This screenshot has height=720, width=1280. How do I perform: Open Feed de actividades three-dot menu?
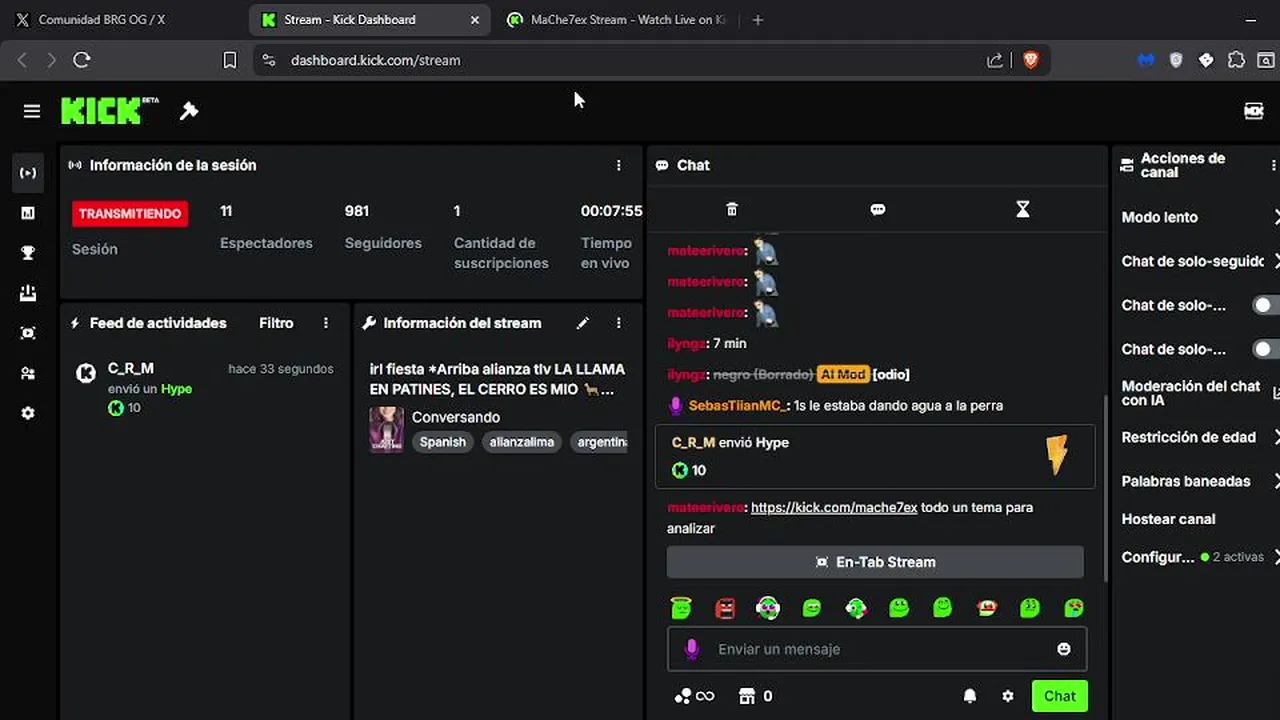(326, 323)
